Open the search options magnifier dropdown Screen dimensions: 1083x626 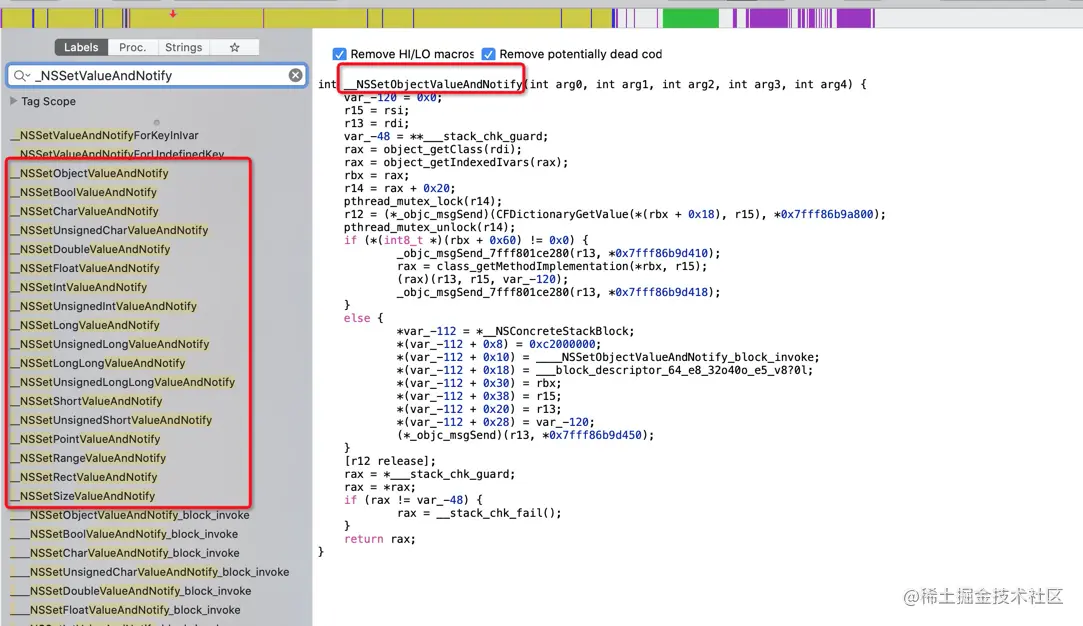pos(21,75)
